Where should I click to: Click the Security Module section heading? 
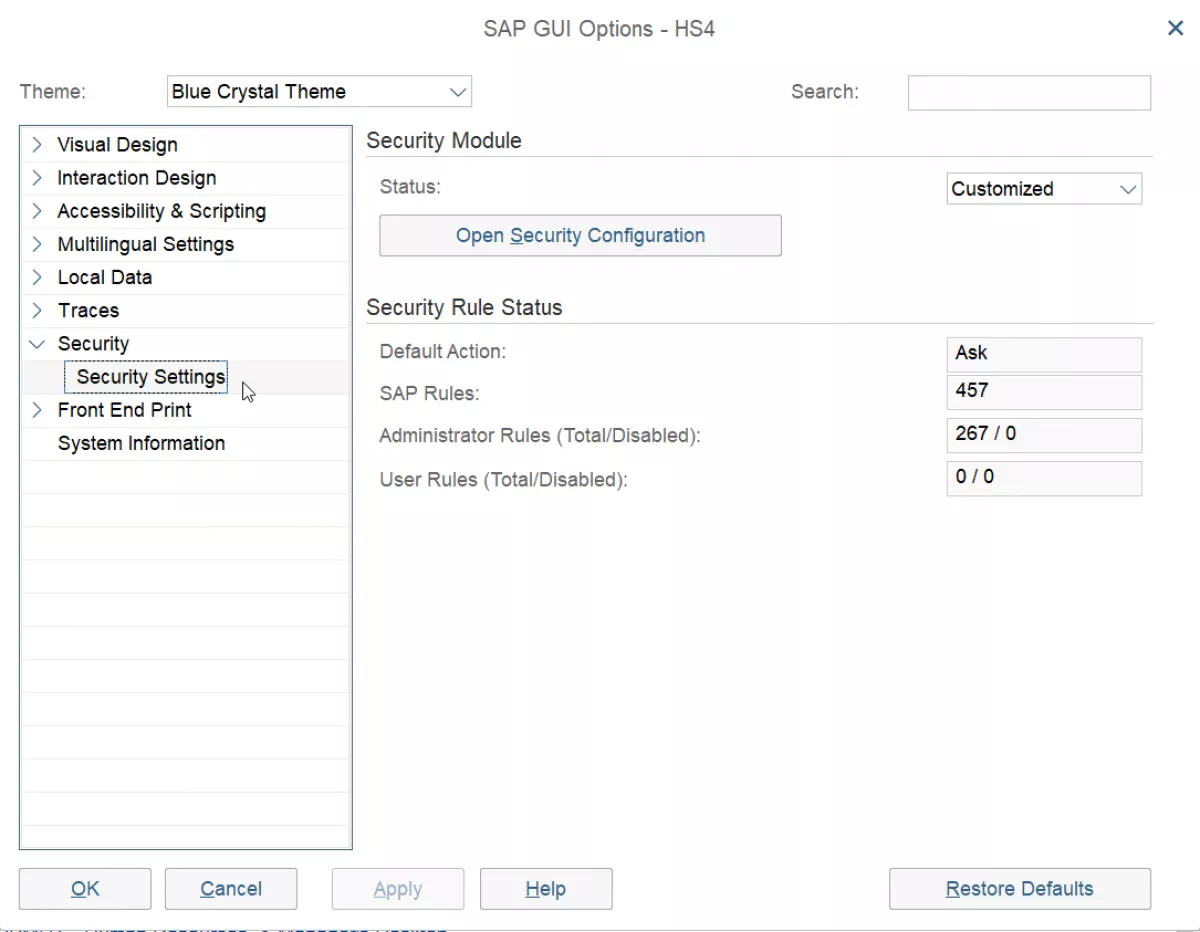pos(444,141)
